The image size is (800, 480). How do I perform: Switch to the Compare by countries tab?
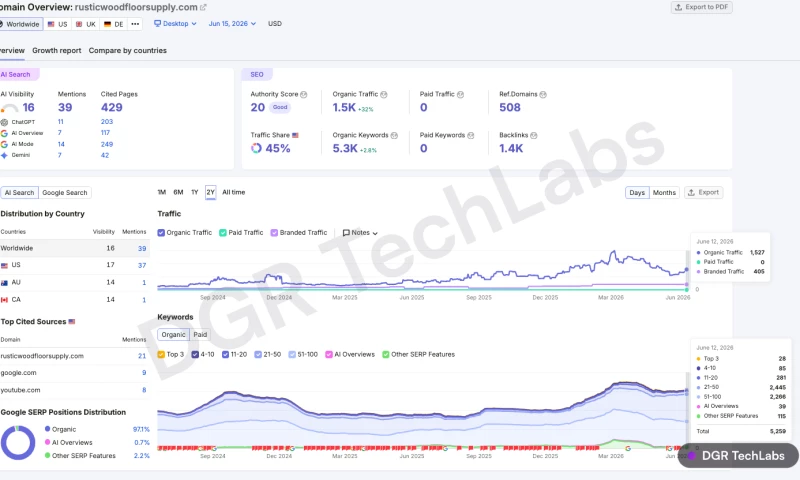[128, 50]
